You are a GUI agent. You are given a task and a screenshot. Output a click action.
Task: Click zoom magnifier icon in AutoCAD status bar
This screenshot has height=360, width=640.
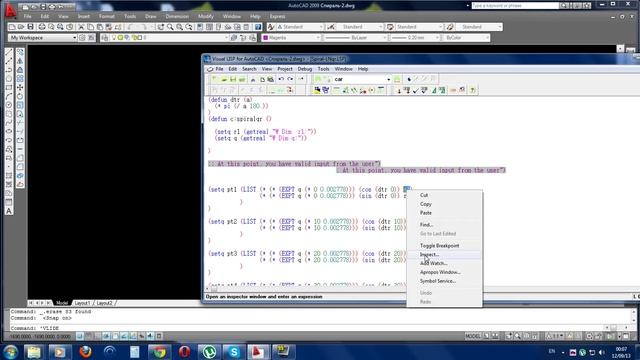point(518,336)
